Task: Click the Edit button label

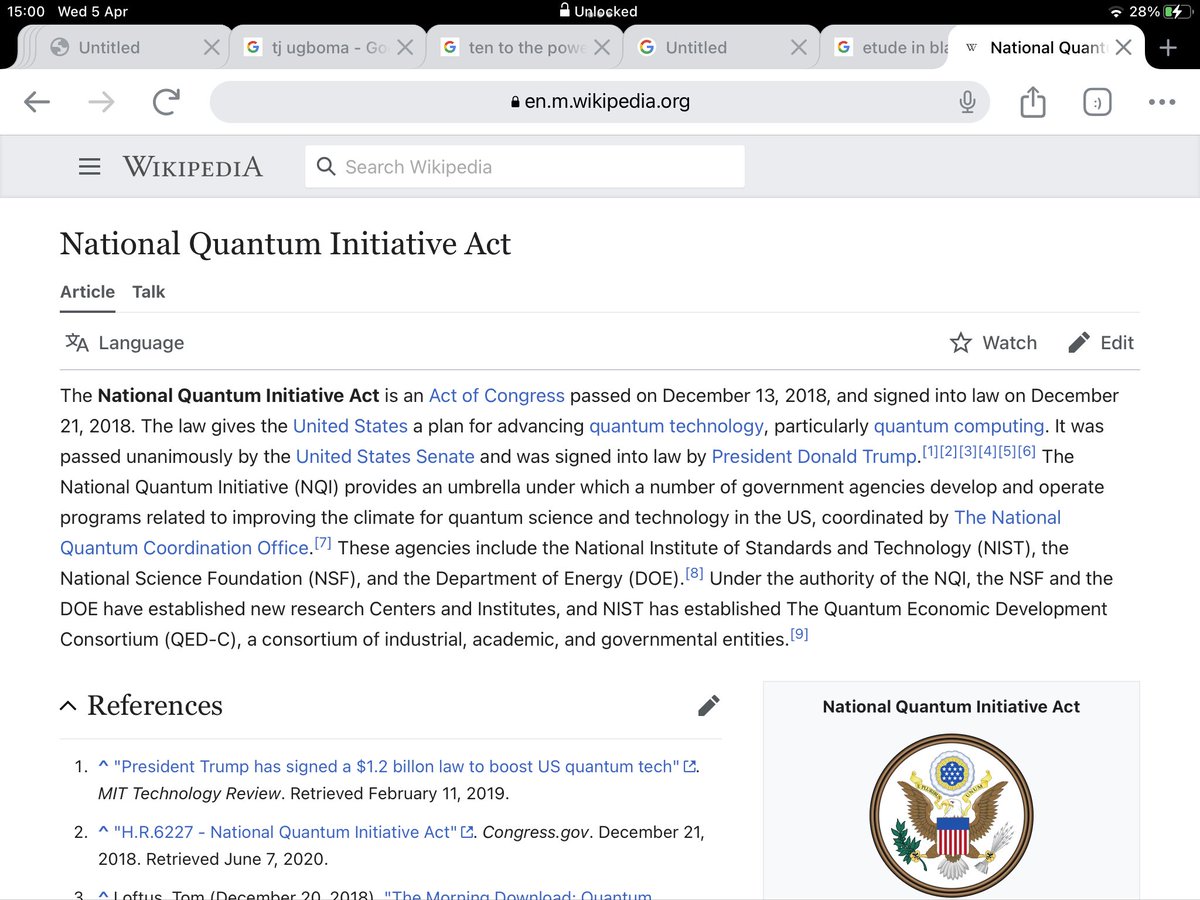Action: pyautogui.click(x=1117, y=343)
